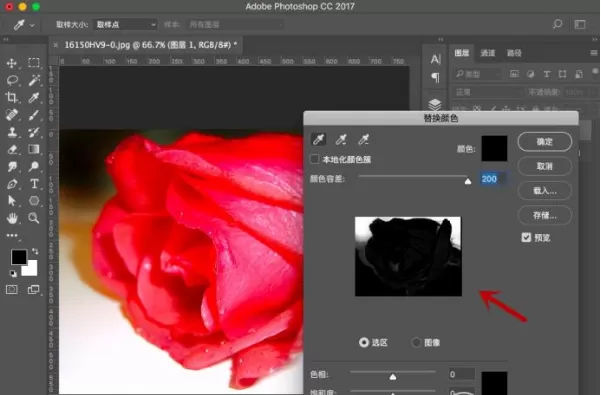Viewport: 601px width, 395px height.
Task: Close the 16150HV9-0.jpg document tab
Action: click(x=56, y=45)
